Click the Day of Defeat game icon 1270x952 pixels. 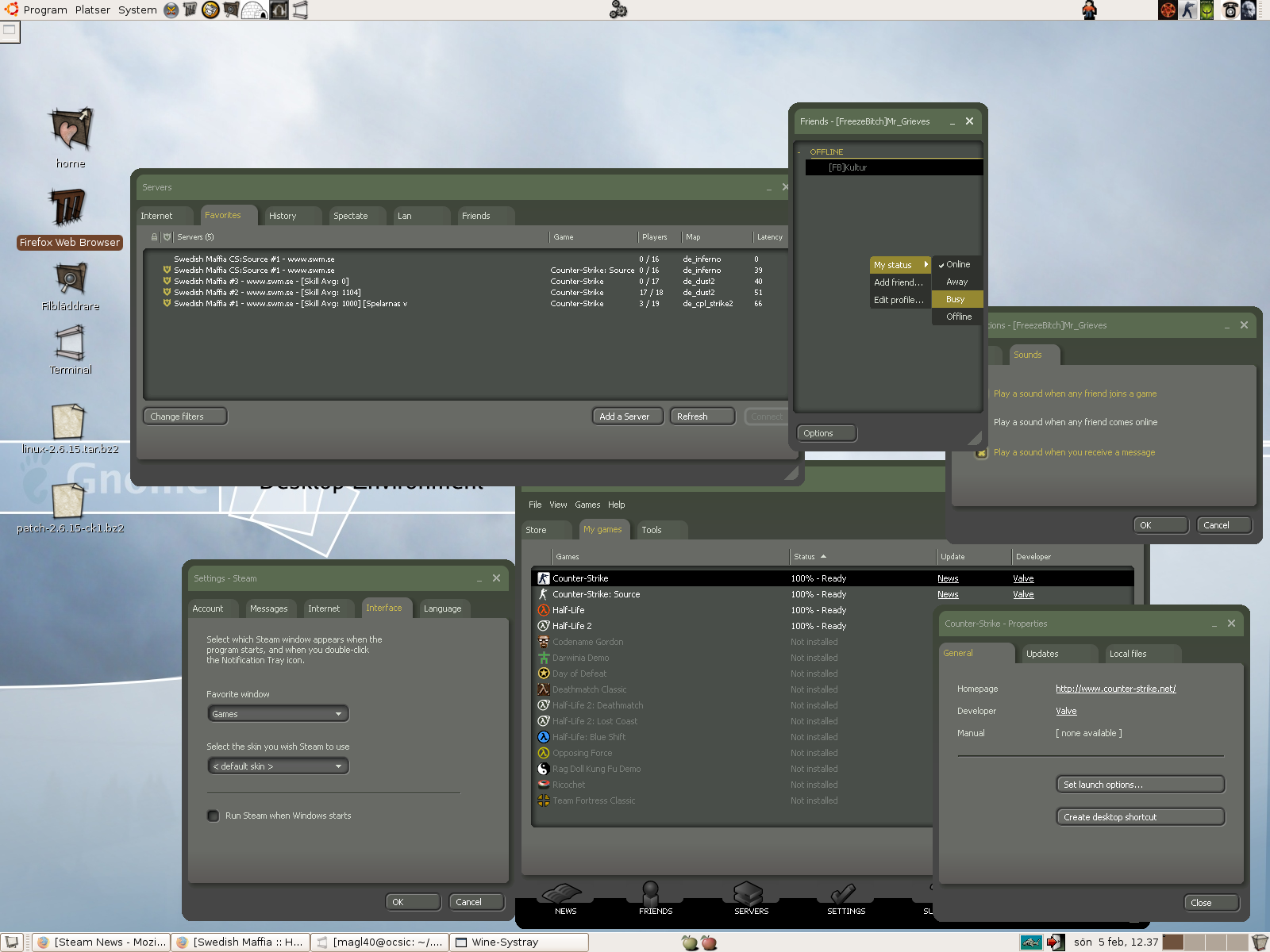click(x=544, y=674)
